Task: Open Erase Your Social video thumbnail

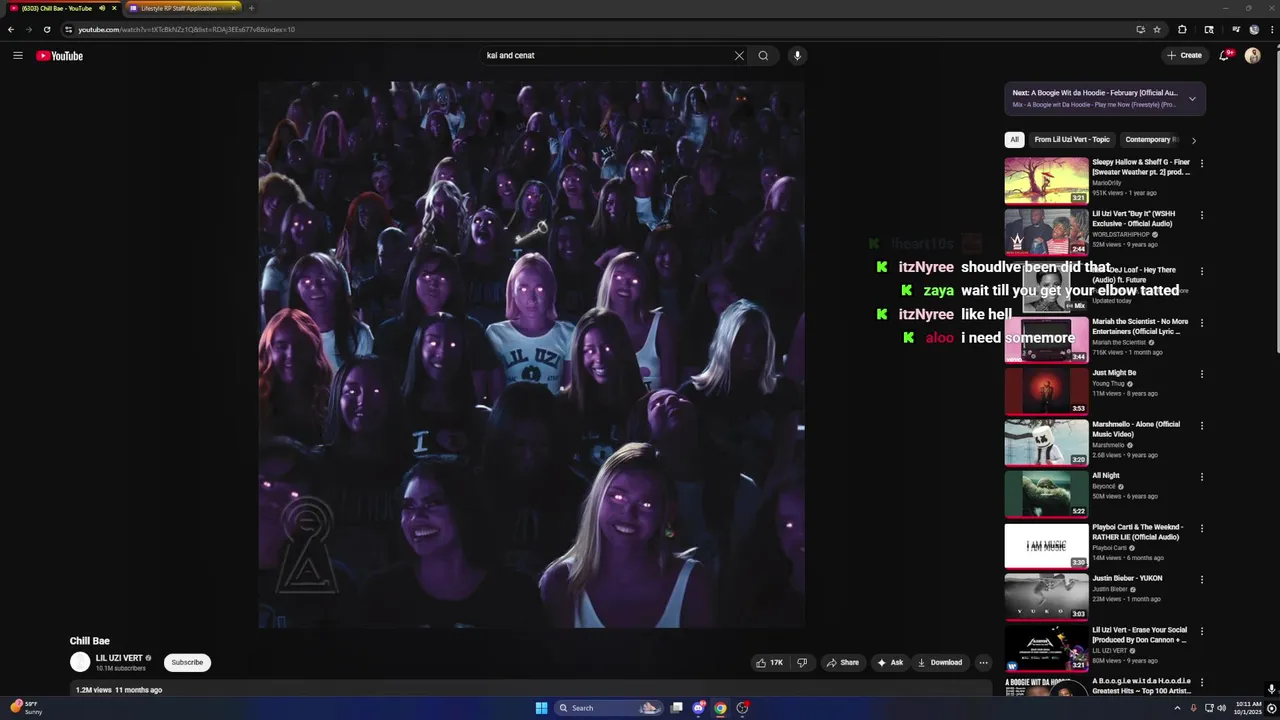Action: pyautogui.click(x=1046, y=649)
